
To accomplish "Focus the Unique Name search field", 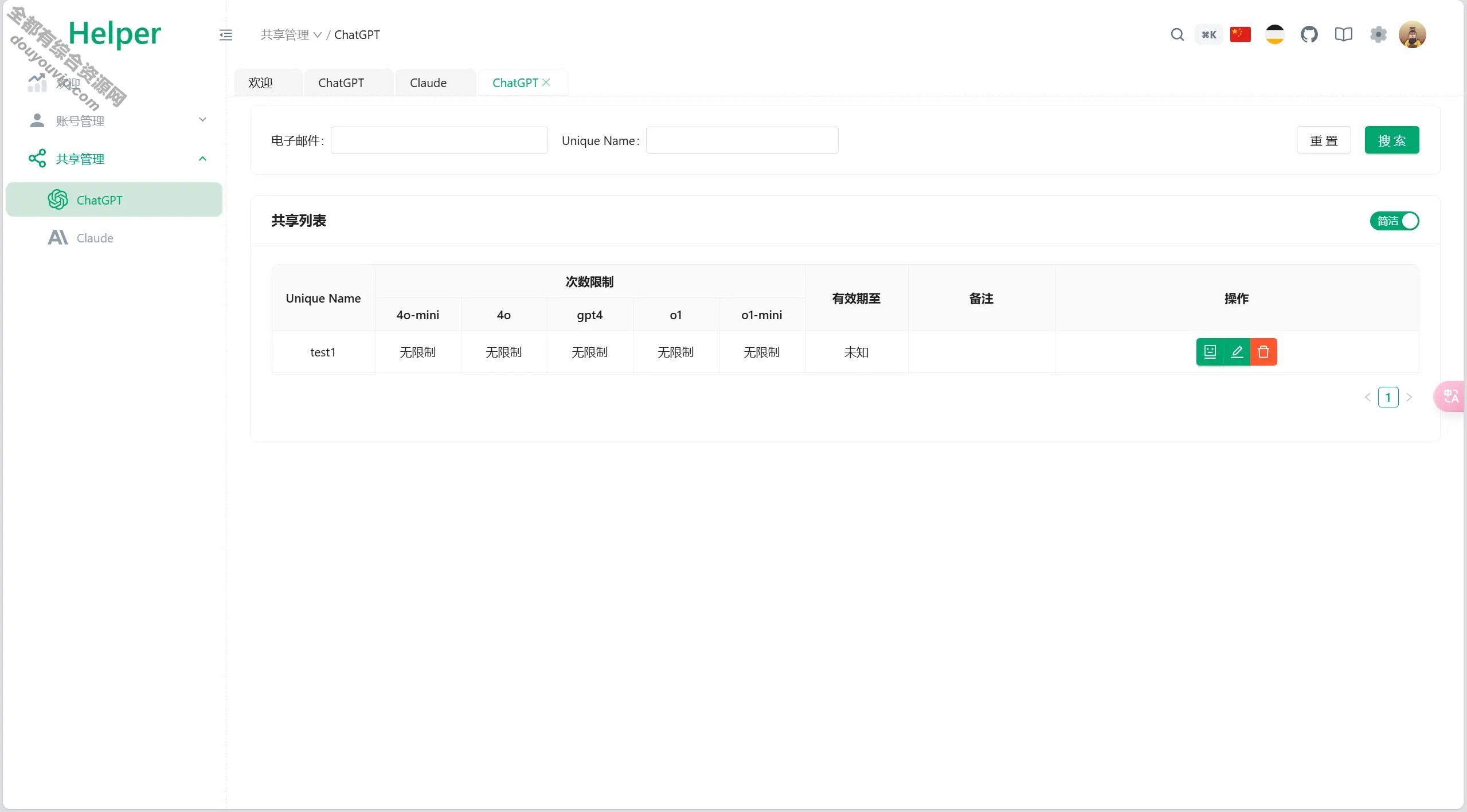I will point(742,140).
